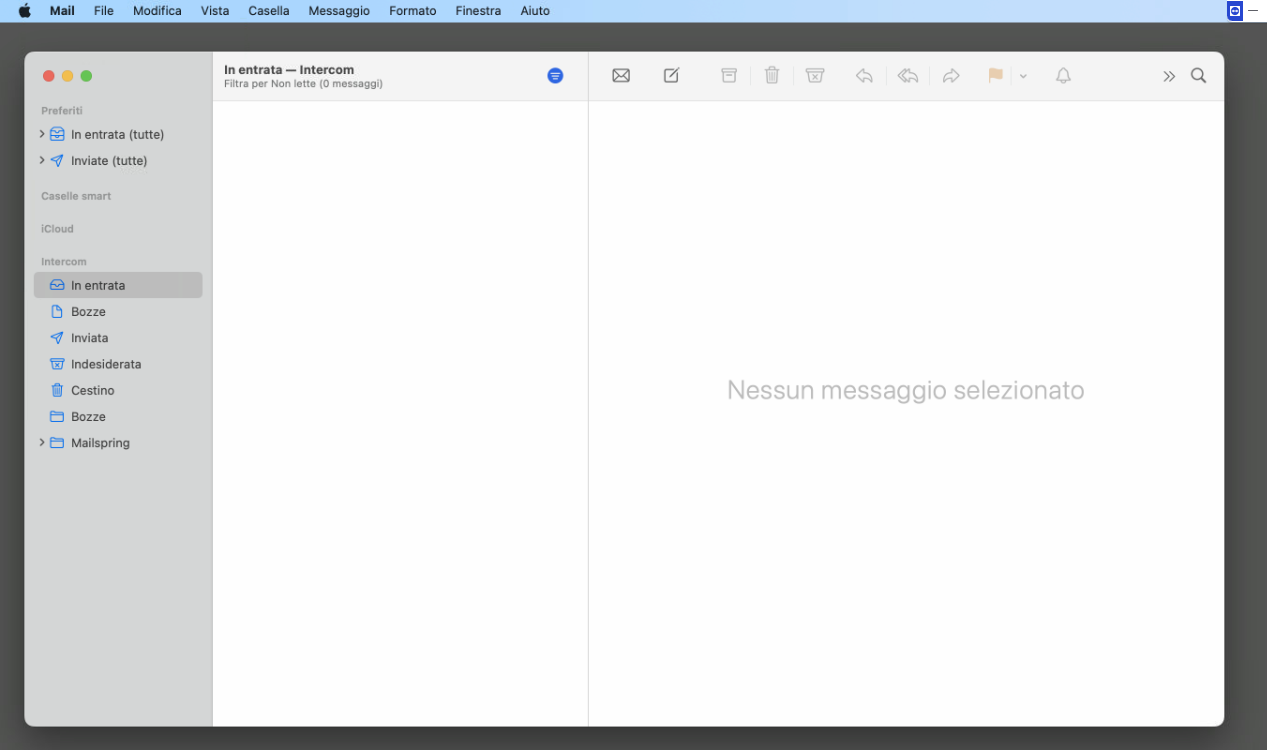Click the Archive toolbar icon

[x=729, y=76]
